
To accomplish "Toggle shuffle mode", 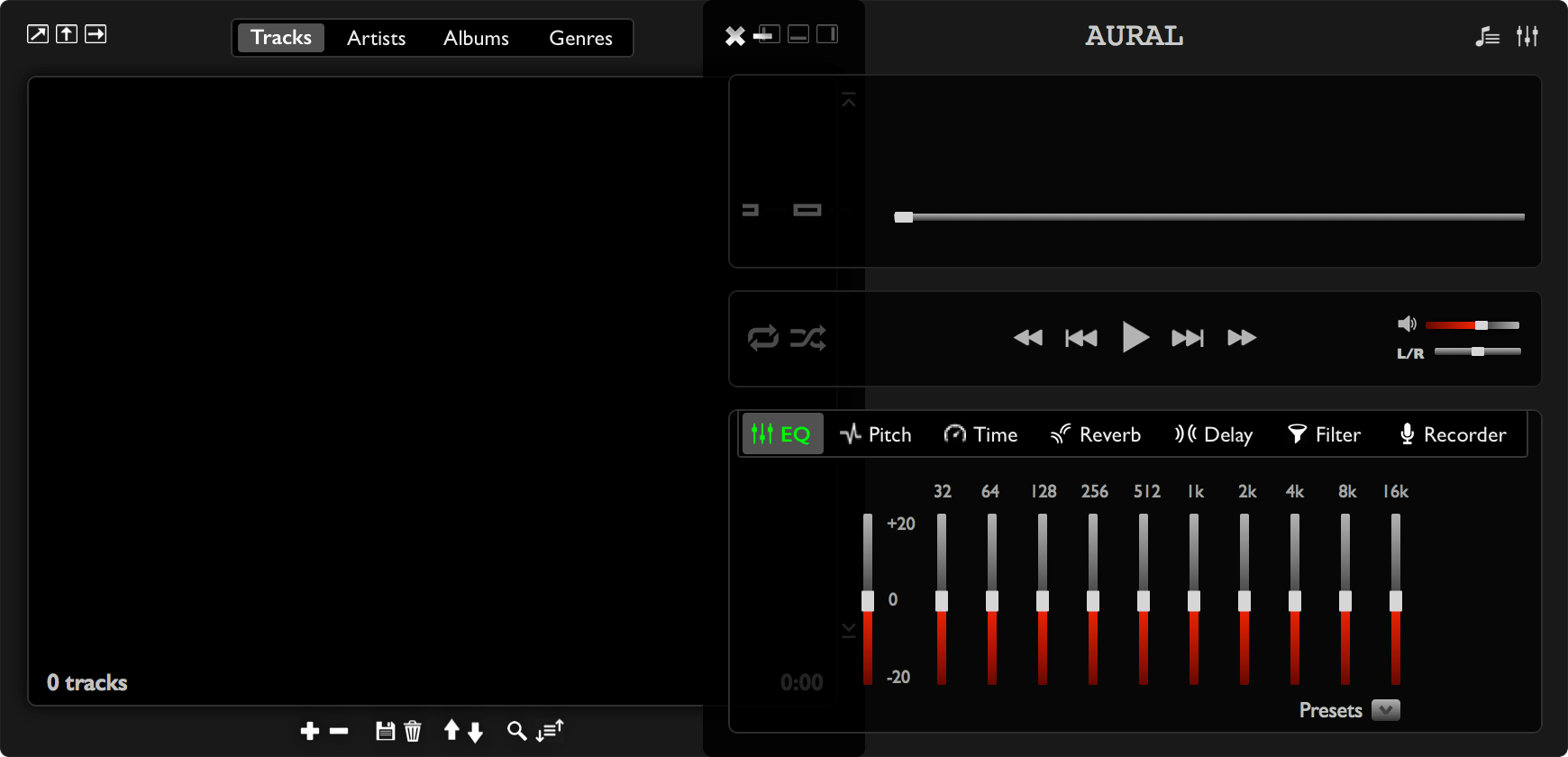I will coord(808,338).
